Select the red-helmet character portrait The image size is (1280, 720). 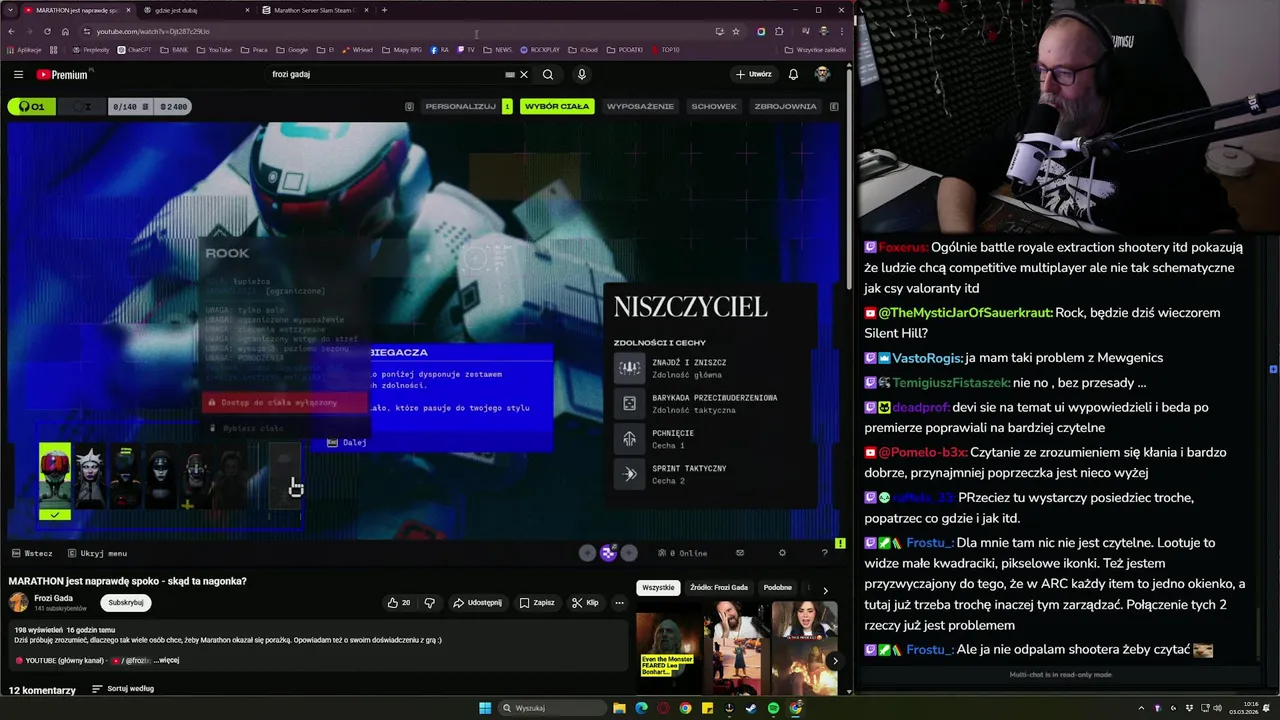(x=55, y=475)
